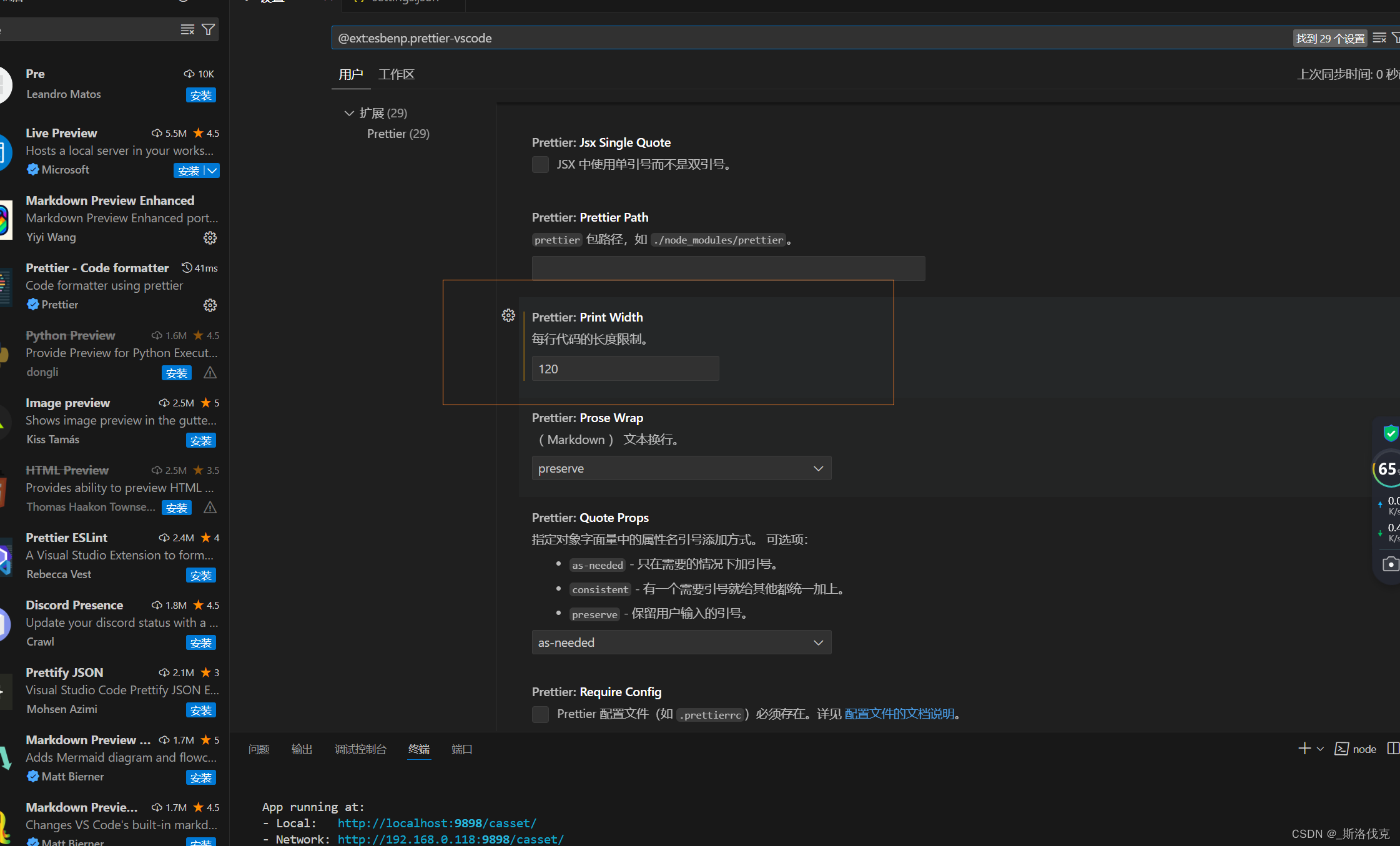
Task: Install the Discord Presence extension
Action: [201, 642]
